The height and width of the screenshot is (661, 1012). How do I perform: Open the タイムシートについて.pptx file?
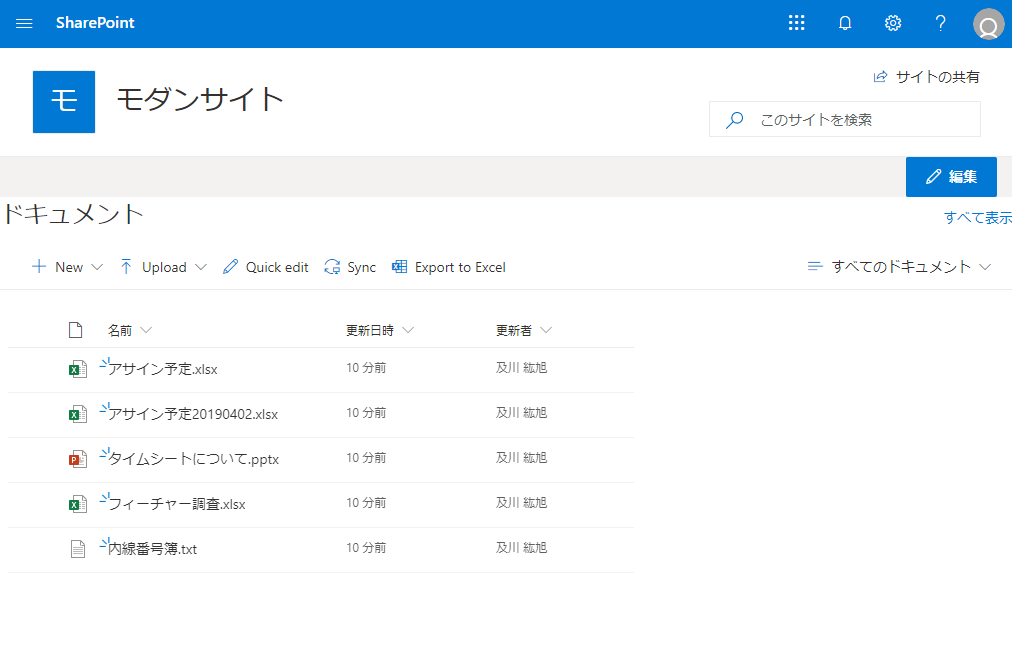point(194,459)
